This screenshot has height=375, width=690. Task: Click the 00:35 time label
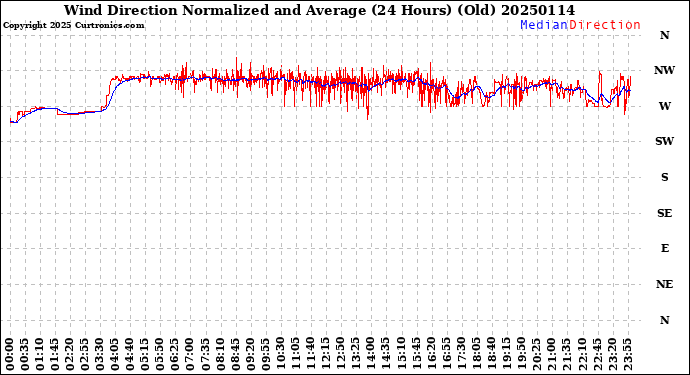[x=25, y=354]
